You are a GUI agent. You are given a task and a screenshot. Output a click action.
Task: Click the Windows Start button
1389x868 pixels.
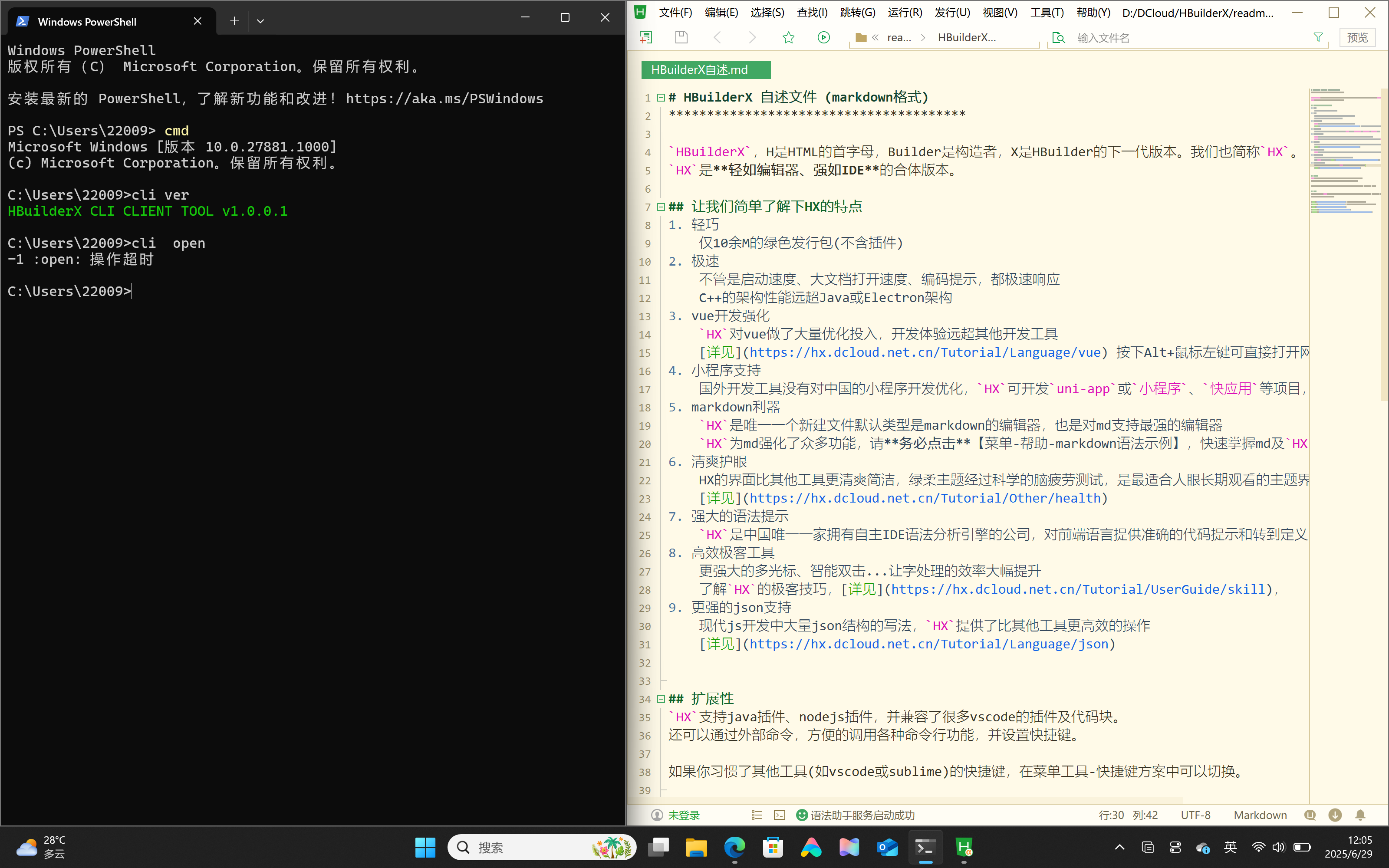tap(425, 847)
